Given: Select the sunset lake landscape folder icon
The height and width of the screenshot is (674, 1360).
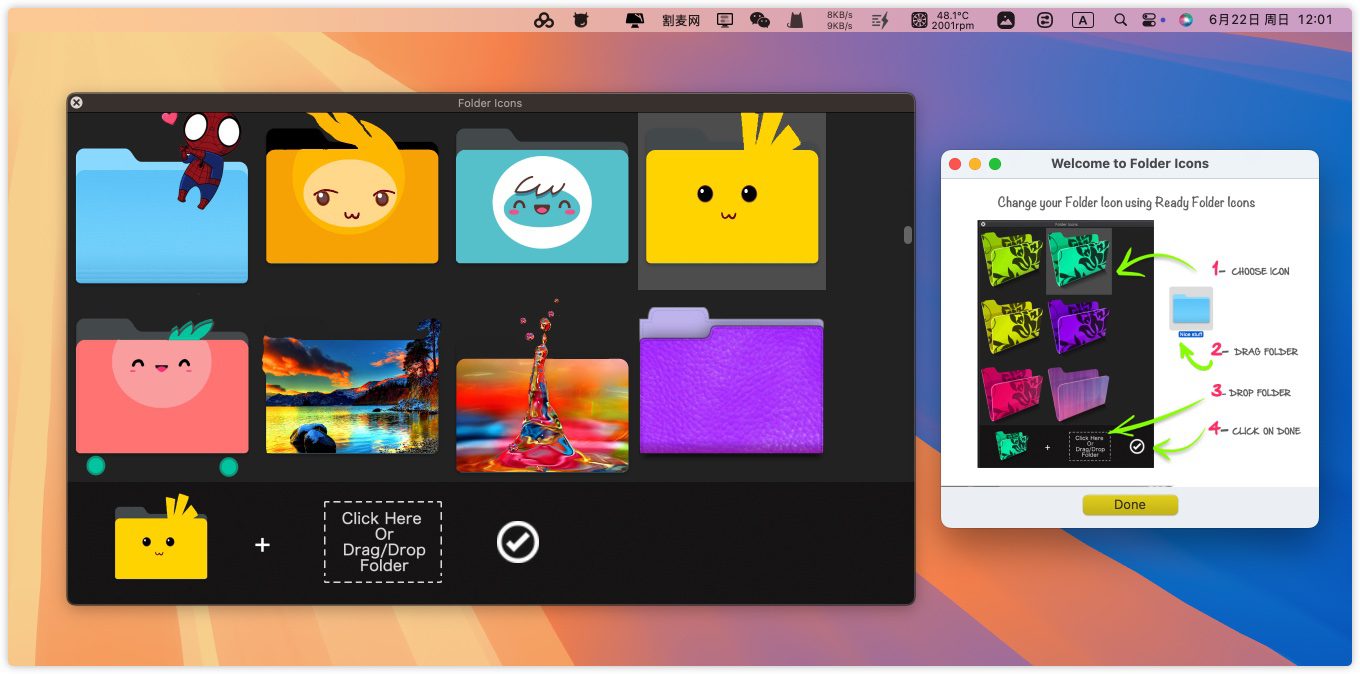Looking at the screenshot, I should 352,386.
